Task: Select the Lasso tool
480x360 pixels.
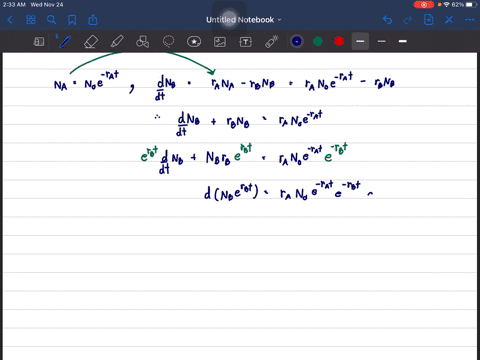Action: (168, 42)
